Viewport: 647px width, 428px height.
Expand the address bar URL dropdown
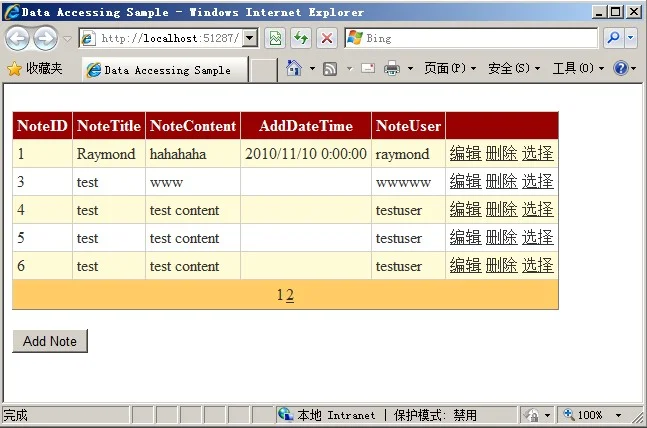click(249, 38)
